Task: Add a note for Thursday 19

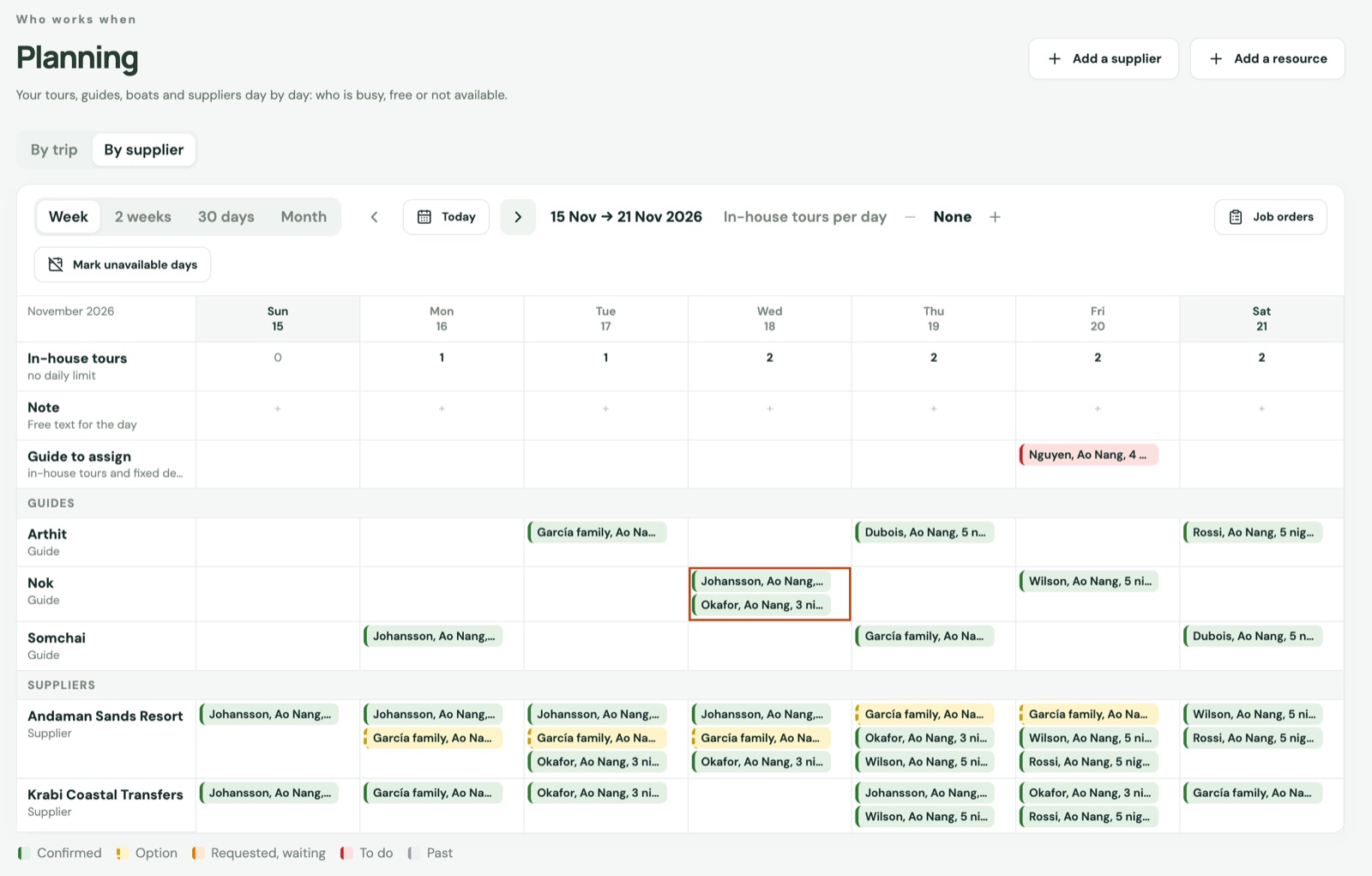Action: (934, 408)
